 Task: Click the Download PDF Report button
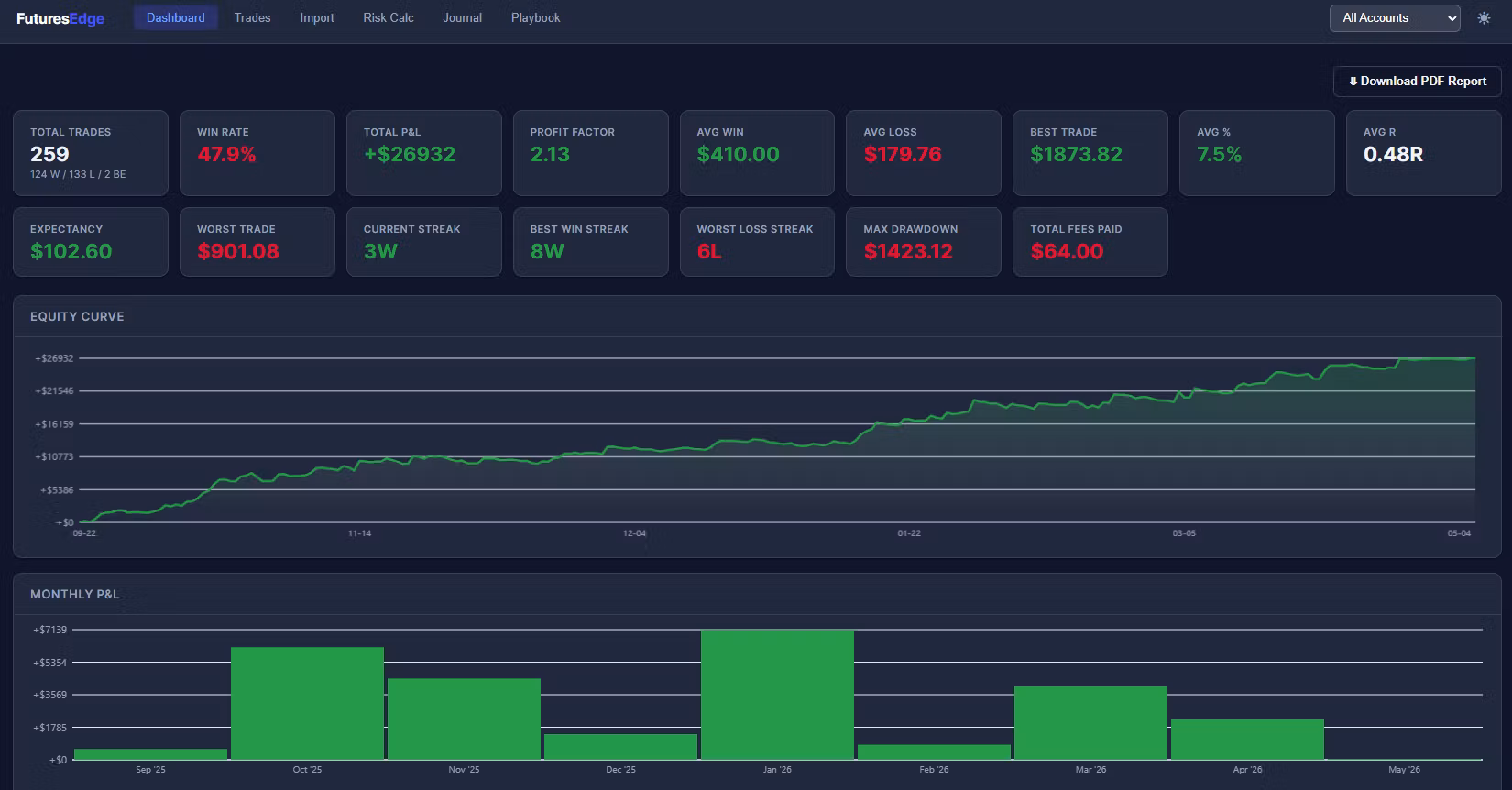(x=1417, y=82)
